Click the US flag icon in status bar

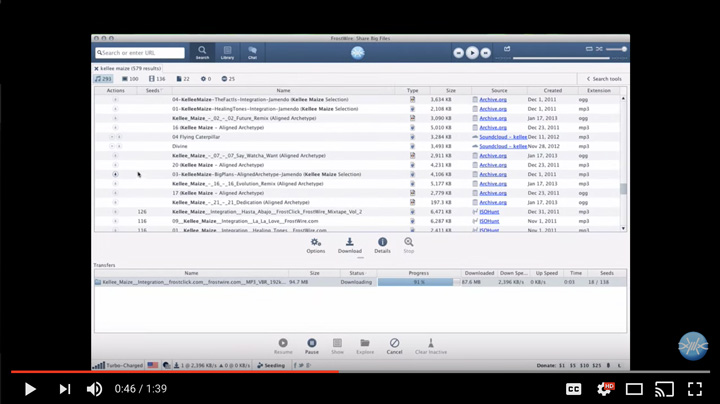tap(153, 365)
